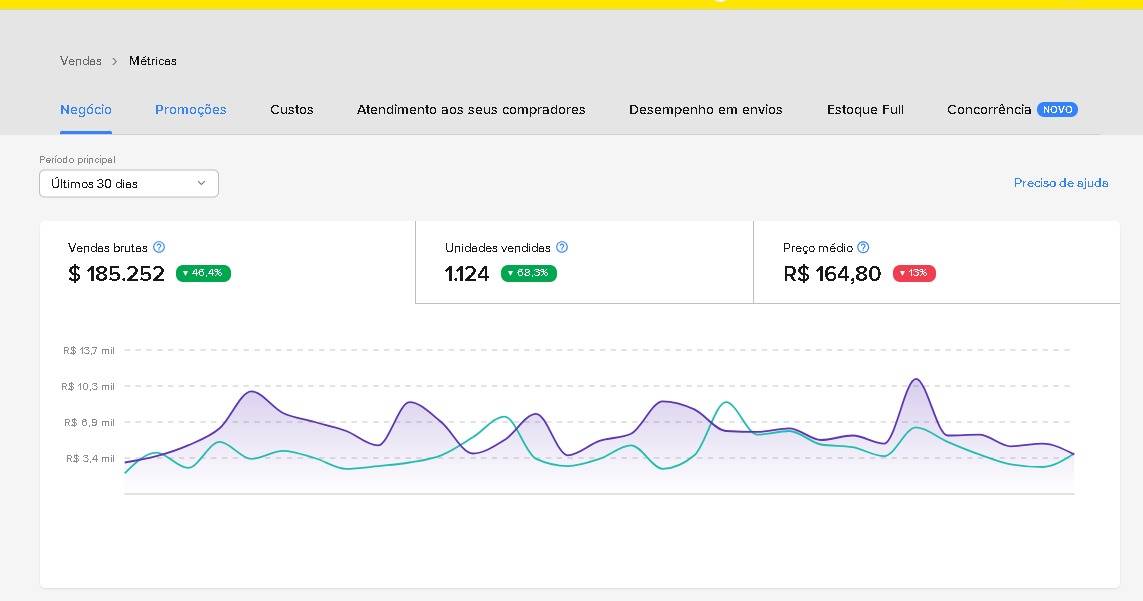The image size is (1143, 601).
Task: Open the Custos tab
Action: click(292, 110)
